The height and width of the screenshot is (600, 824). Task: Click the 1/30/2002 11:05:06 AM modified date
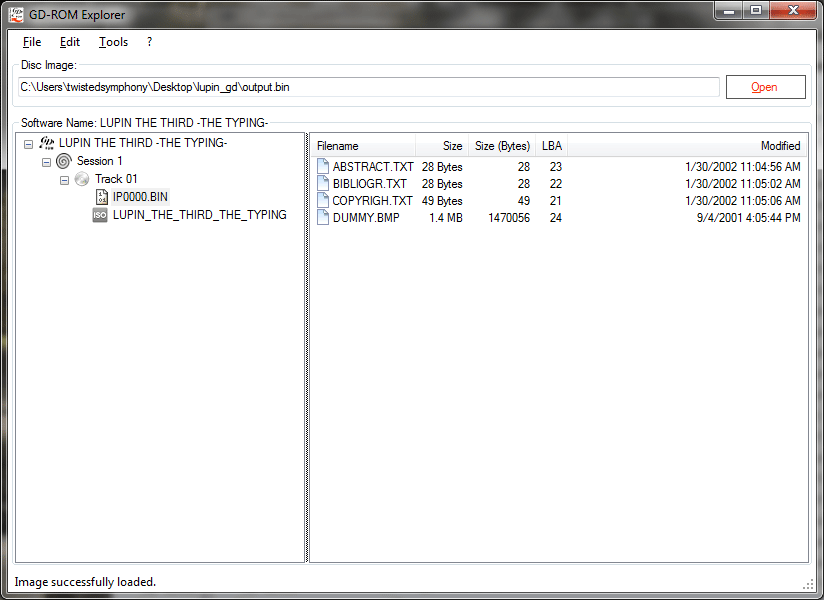coord(743,201)
